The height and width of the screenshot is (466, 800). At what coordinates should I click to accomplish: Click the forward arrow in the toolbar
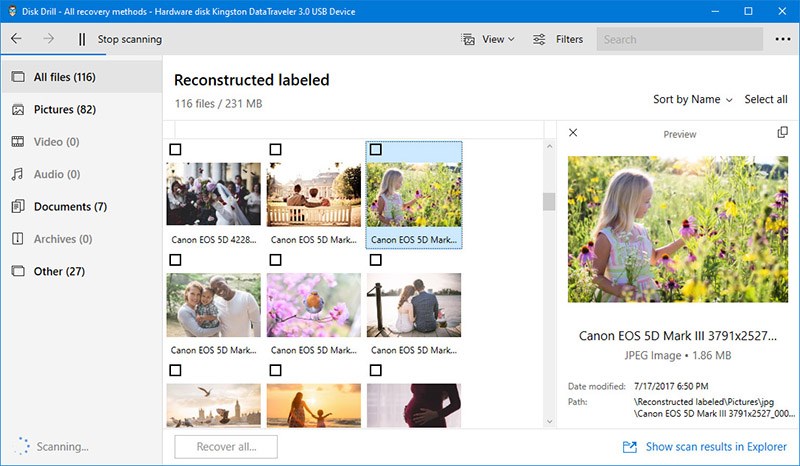coord(48,39)
